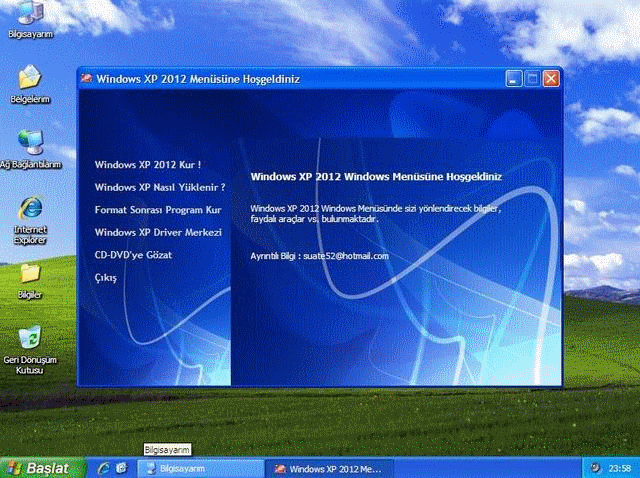Click Çıkış to exit the menu
Image resolution: width=640 pixels, height=478 pixels.
point(106,278)
